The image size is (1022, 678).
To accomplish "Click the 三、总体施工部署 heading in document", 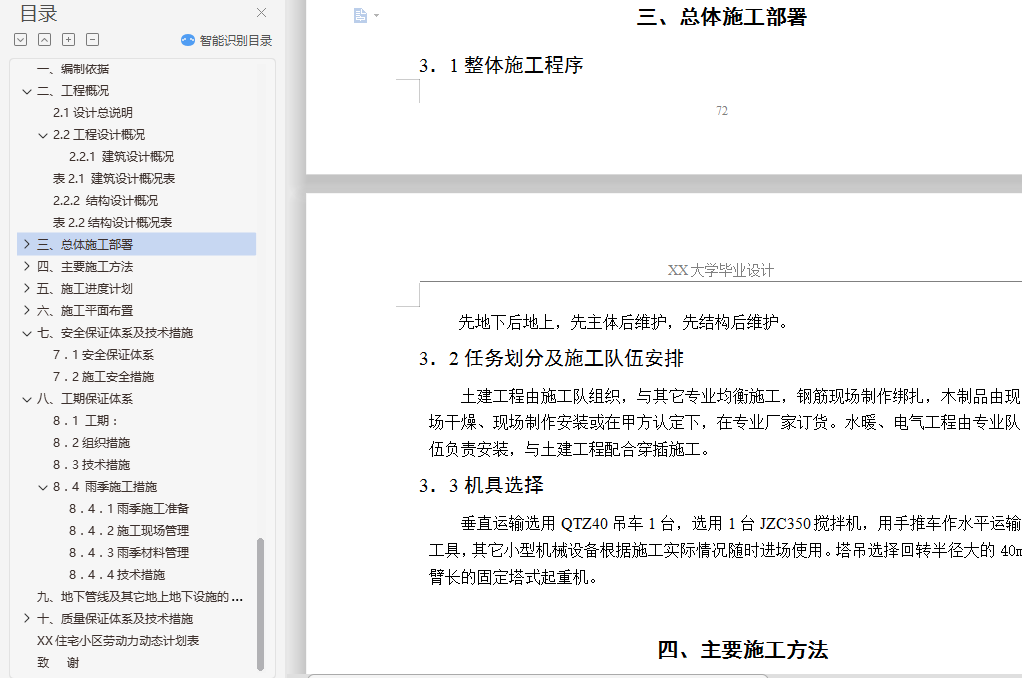I will (x=722, y=17).
